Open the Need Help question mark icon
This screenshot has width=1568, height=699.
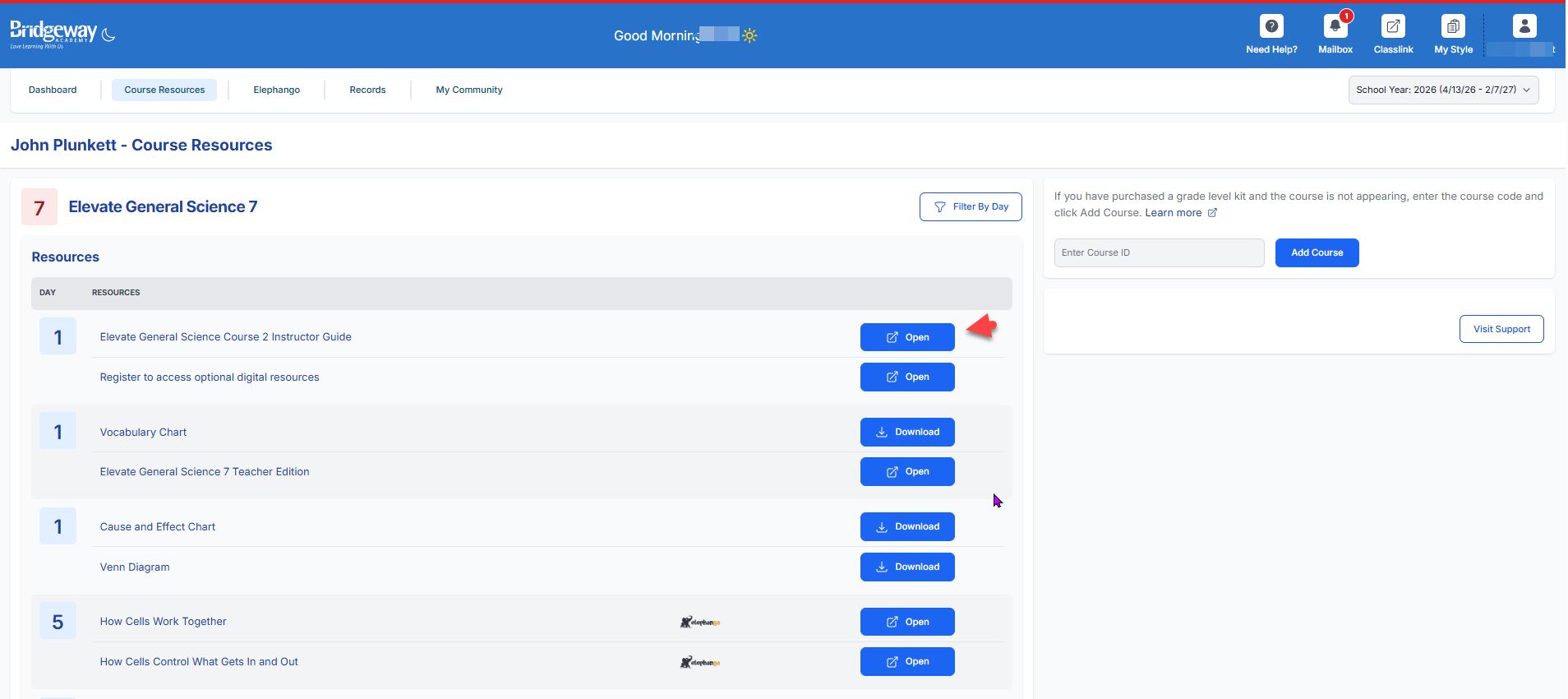[1271, 26]
